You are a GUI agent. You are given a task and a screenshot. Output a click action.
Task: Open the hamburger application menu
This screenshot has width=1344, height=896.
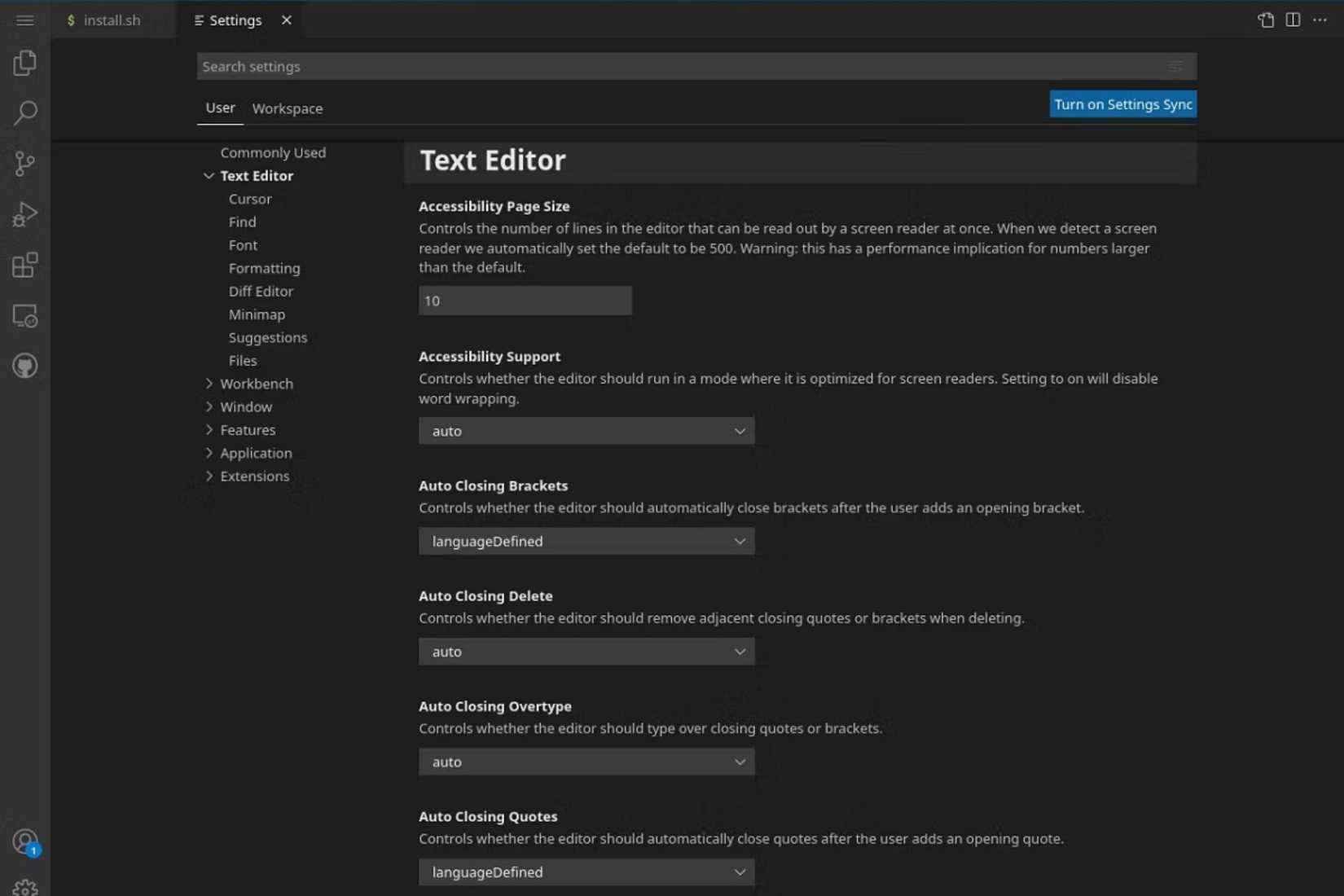(x=24, y=20)
